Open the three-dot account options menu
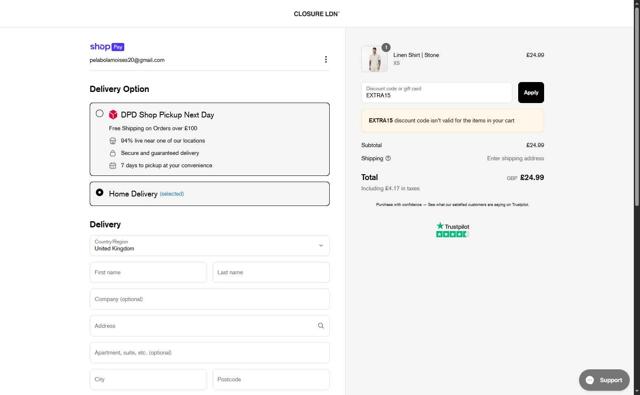The image size is (640, 395). 326,60
